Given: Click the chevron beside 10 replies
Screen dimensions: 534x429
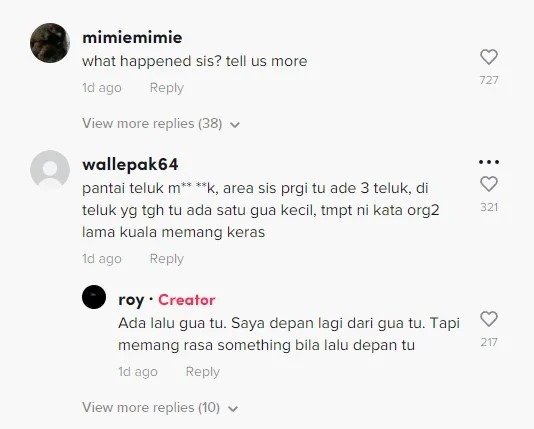Looking at the screenshot, I should point(233,409).
